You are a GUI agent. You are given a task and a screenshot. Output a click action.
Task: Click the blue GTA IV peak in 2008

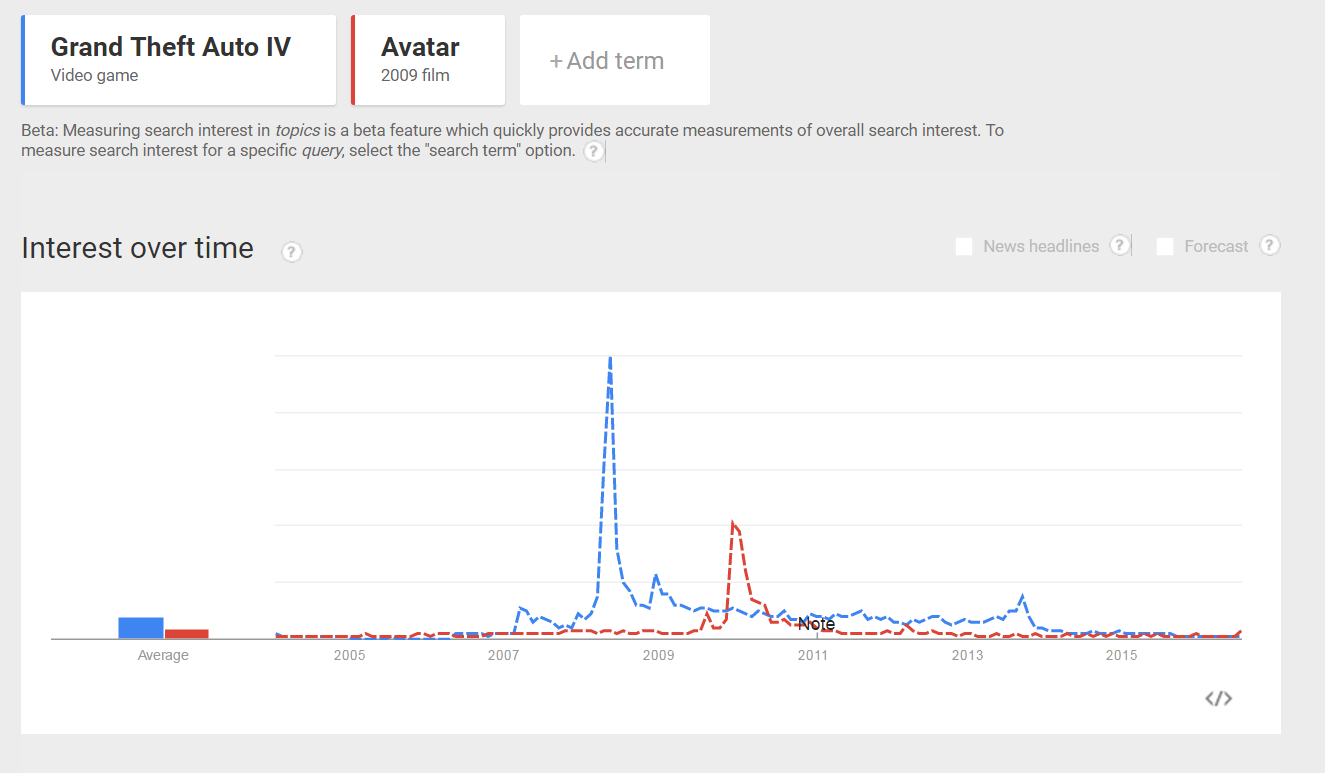[x=610, y=358]
